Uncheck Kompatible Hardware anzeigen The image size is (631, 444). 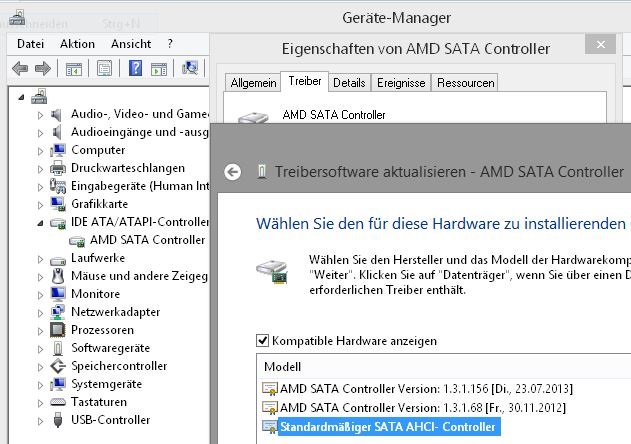pyautogui.click(x=262, y=341)
